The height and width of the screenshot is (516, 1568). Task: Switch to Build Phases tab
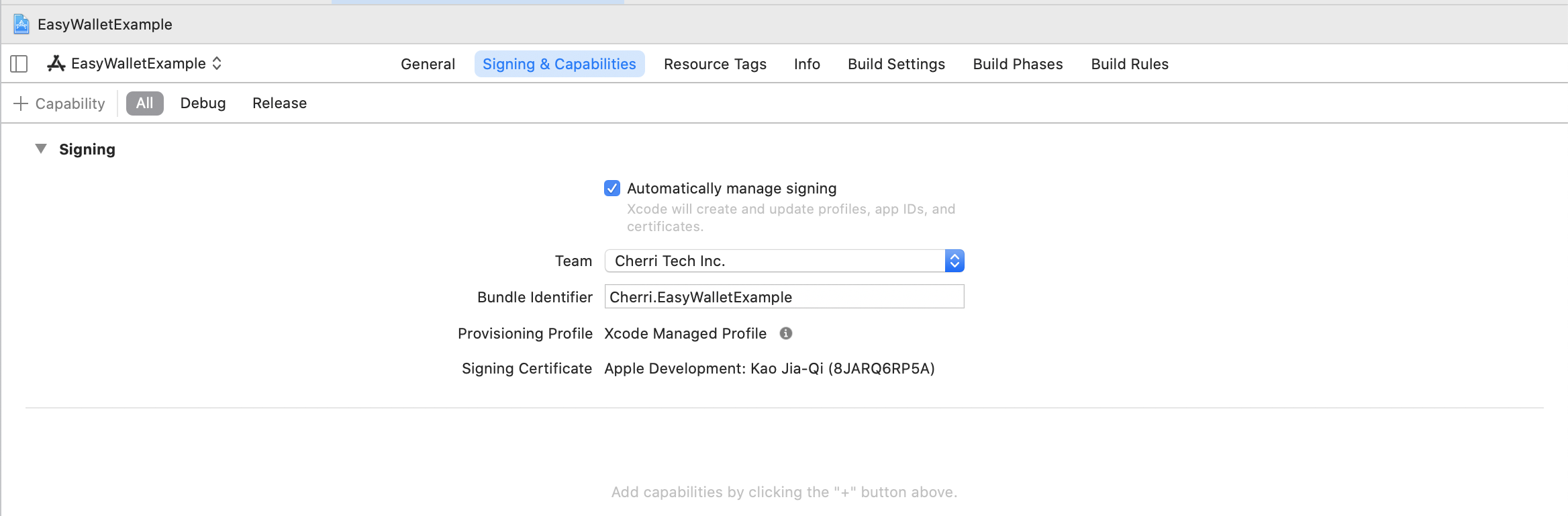pos(1018,64)
